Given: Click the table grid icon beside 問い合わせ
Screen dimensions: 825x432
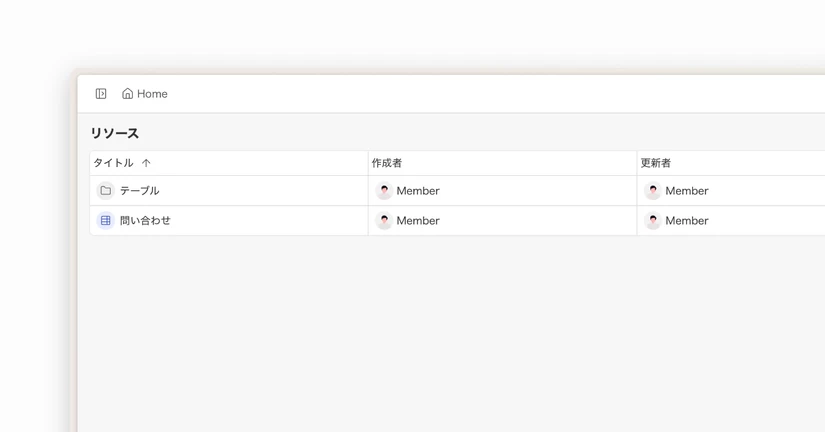Looking at the screenshot, I should click(x=106, y=220).
